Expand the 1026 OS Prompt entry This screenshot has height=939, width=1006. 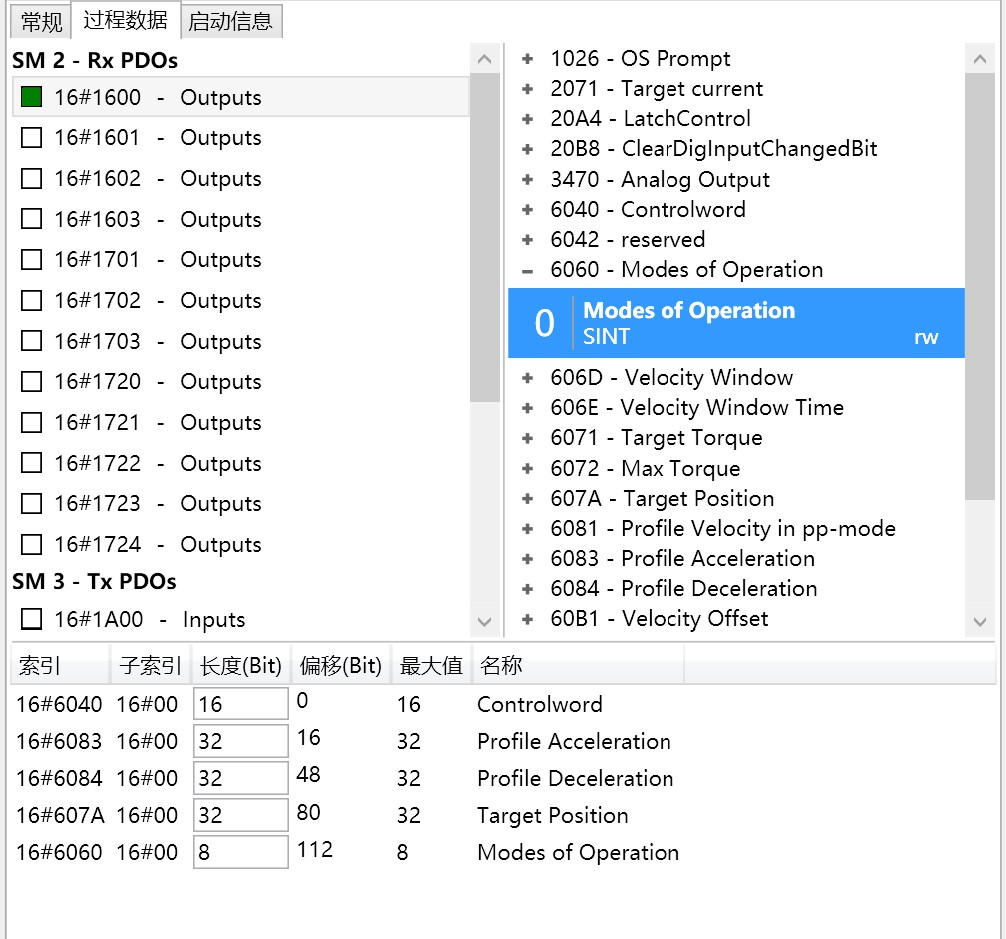click(x=528, y=59)
